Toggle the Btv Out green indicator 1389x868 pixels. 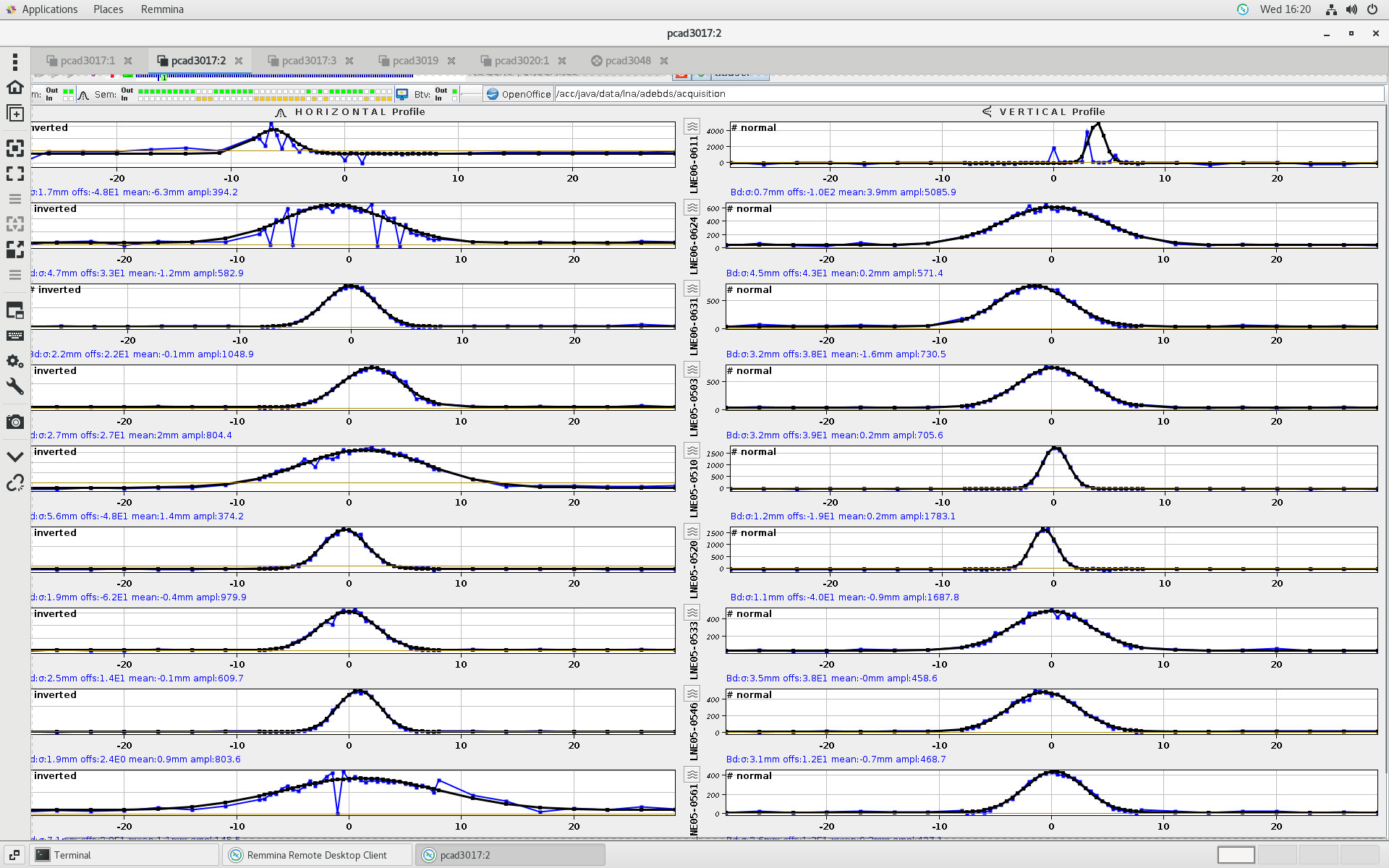(454, 91)
